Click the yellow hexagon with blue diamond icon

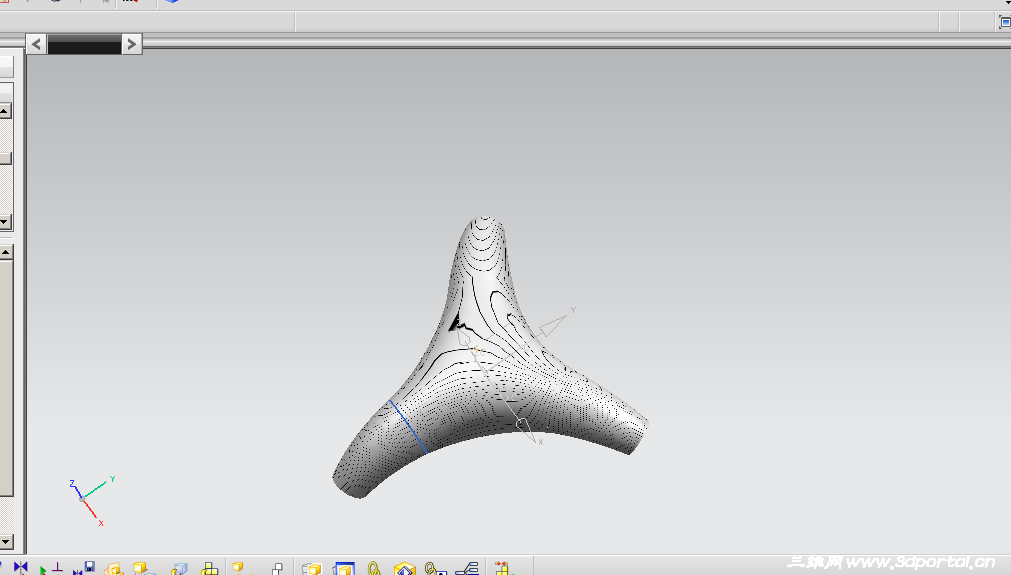click(404, 569)
